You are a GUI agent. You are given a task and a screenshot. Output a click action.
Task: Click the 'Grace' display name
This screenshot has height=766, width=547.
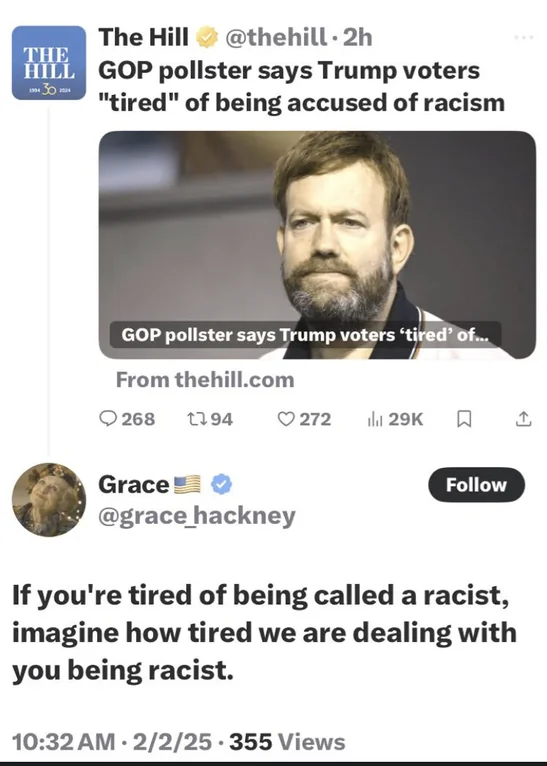[x=133, y=485]
